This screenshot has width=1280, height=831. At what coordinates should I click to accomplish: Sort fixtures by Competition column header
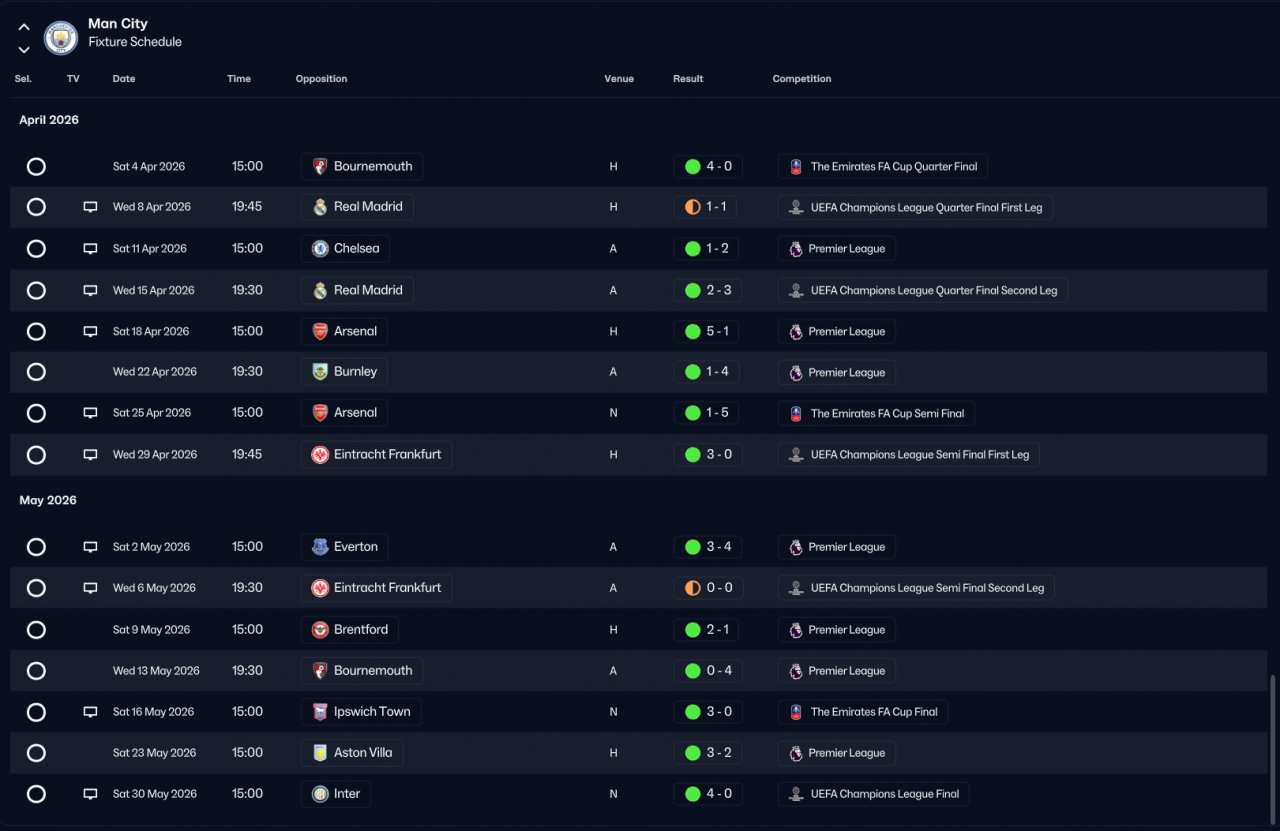(802, 79)
